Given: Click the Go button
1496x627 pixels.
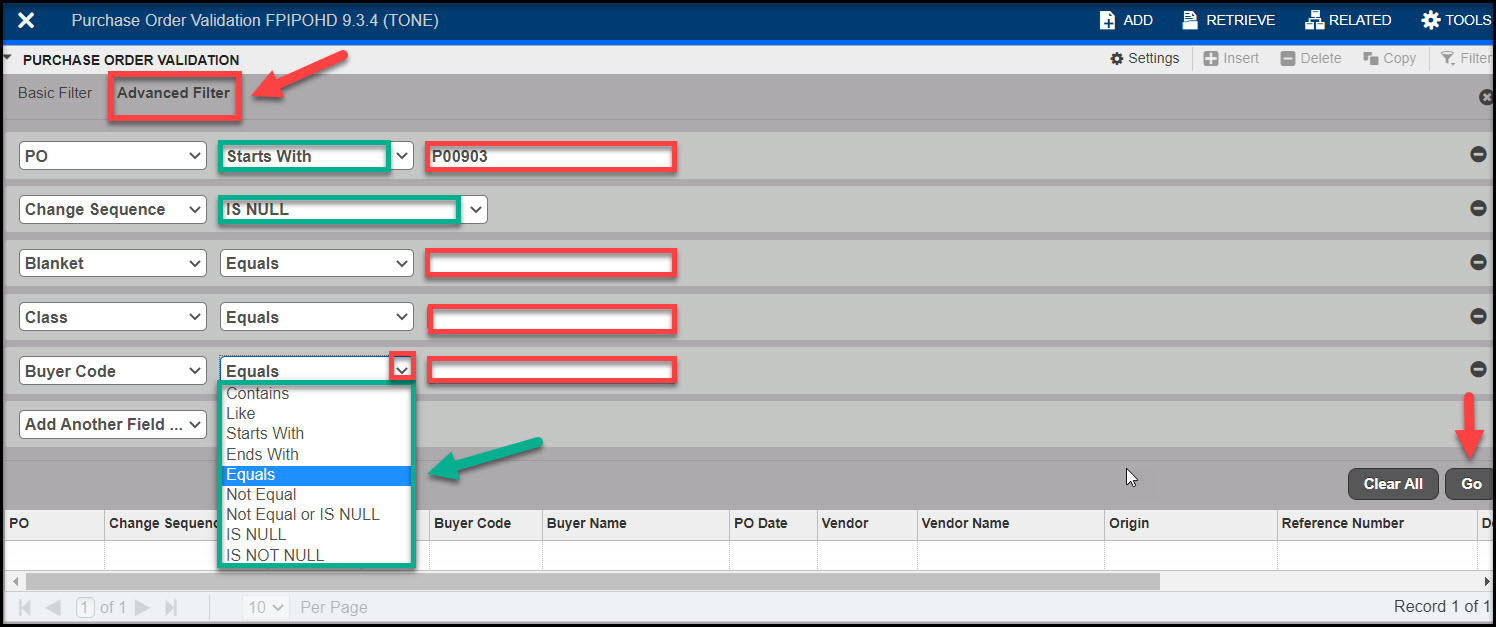Looking at the screenshot, I should click(1470, 484).
